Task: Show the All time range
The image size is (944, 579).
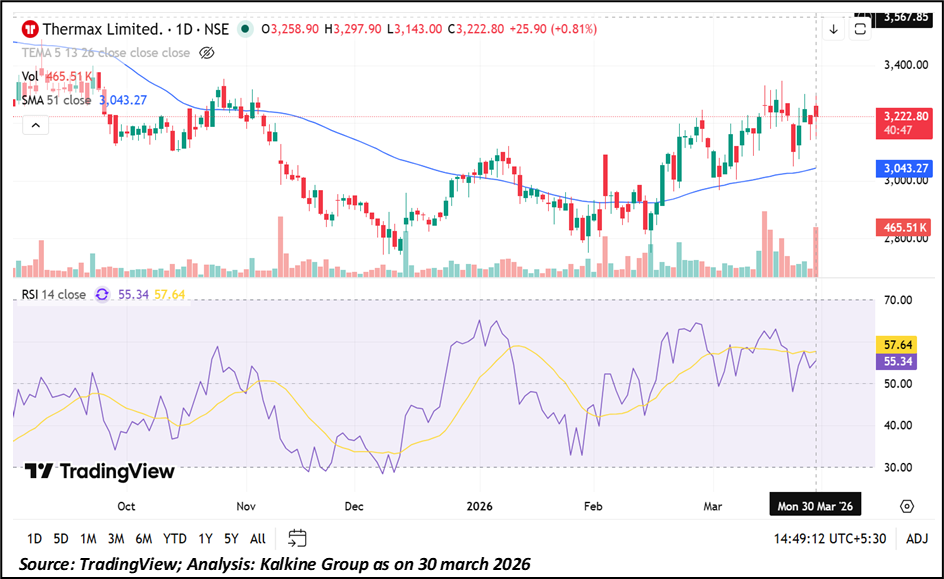Action: pos(258,538)
